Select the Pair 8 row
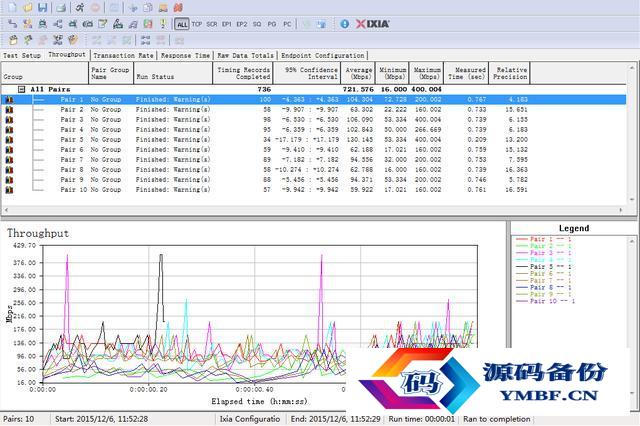This screenshot has width=640, height=426. [313, 169]
